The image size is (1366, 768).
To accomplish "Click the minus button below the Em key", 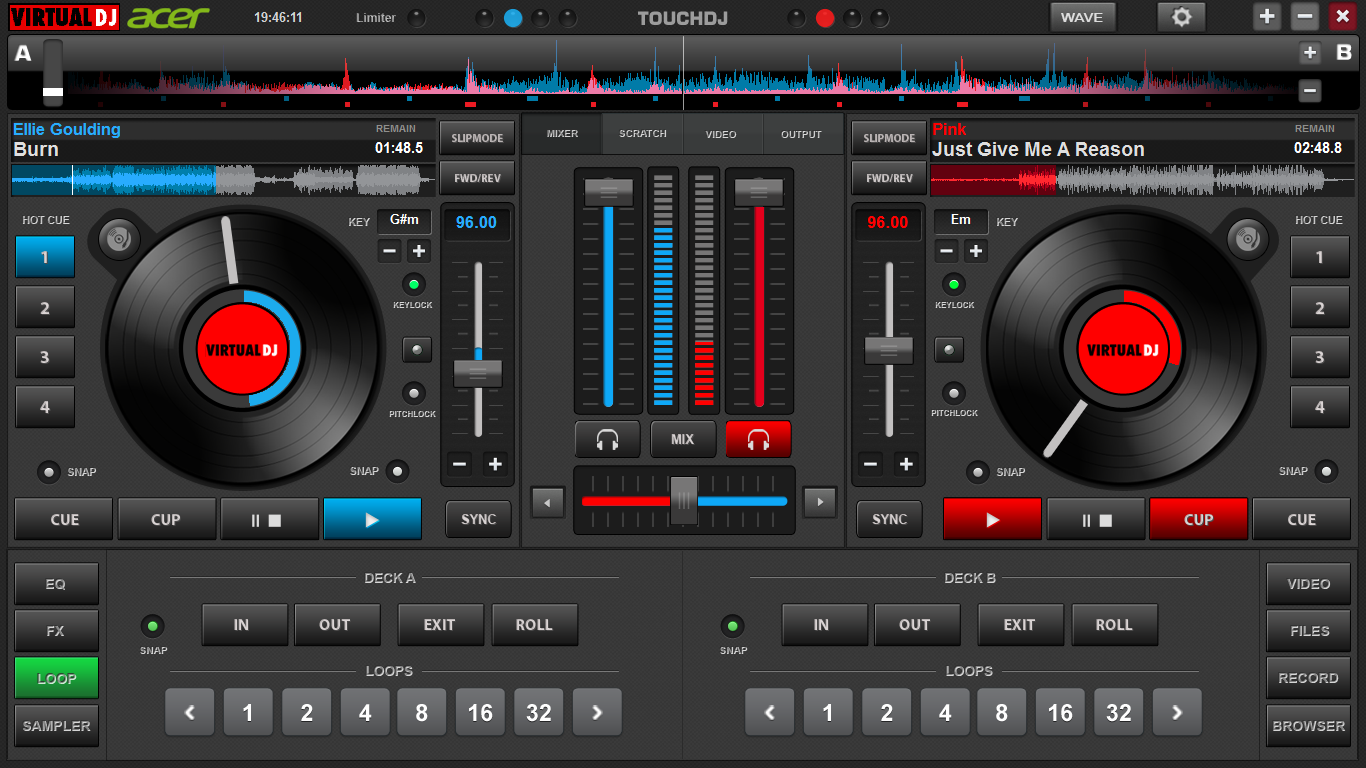I will (947, 251).
